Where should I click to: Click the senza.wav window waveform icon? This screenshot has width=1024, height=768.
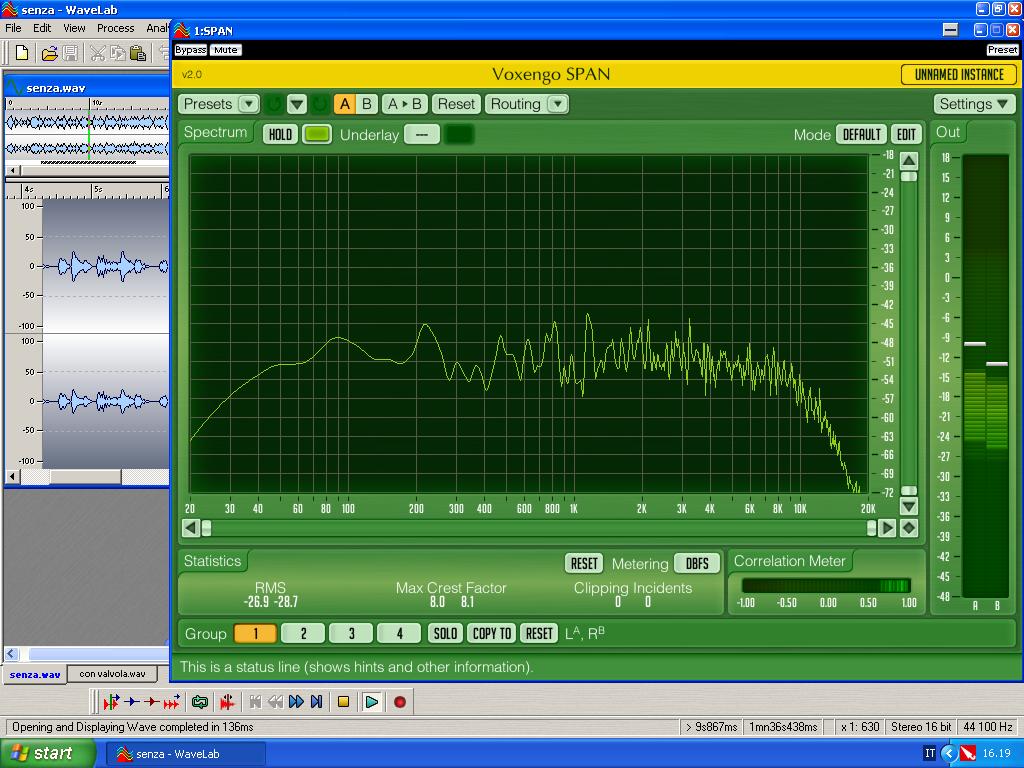(x=15, y=88)
